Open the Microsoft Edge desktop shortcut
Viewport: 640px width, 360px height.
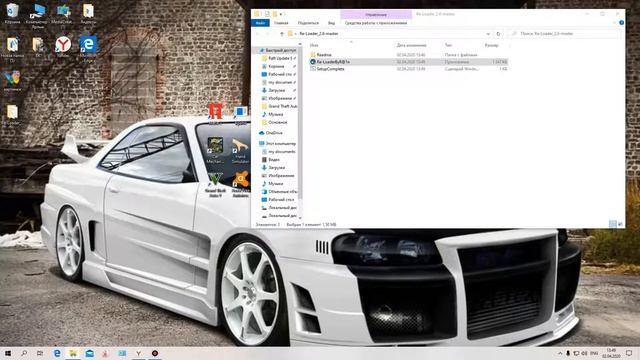point(88,48)
